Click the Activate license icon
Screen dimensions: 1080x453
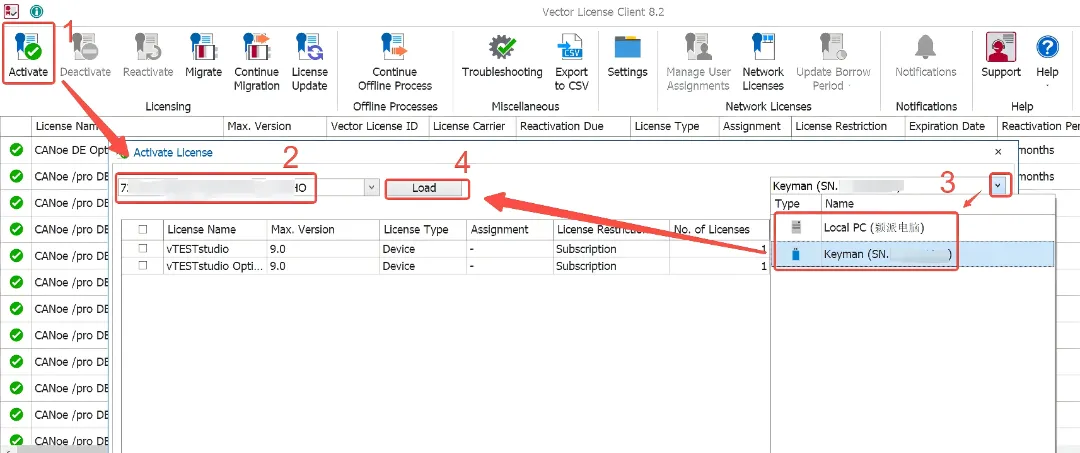pos(28,47)
